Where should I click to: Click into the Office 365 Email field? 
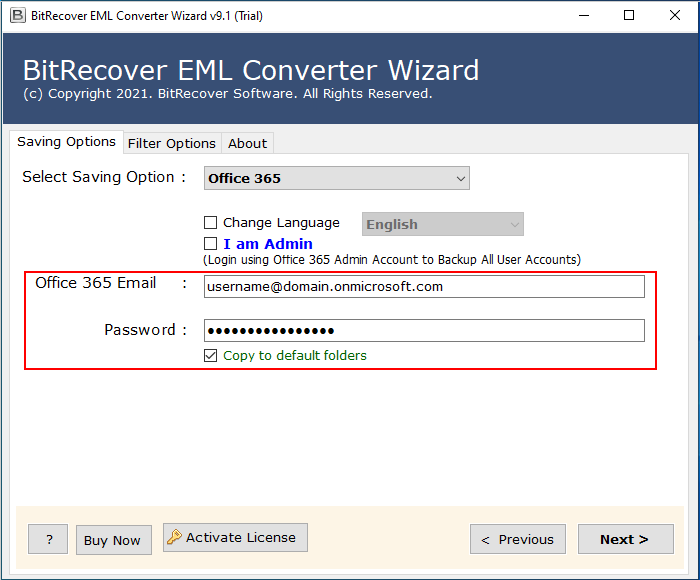tap(424, 287)
